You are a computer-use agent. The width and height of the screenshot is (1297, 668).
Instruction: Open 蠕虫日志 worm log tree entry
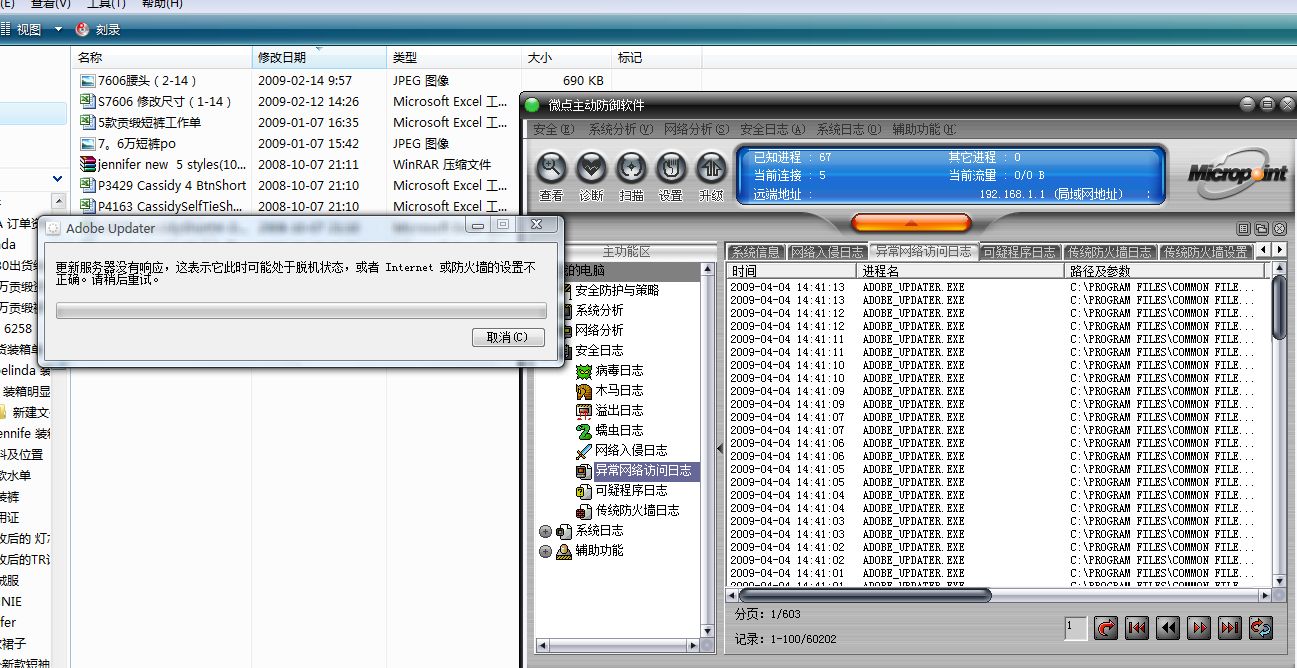[x=610, y=430]
